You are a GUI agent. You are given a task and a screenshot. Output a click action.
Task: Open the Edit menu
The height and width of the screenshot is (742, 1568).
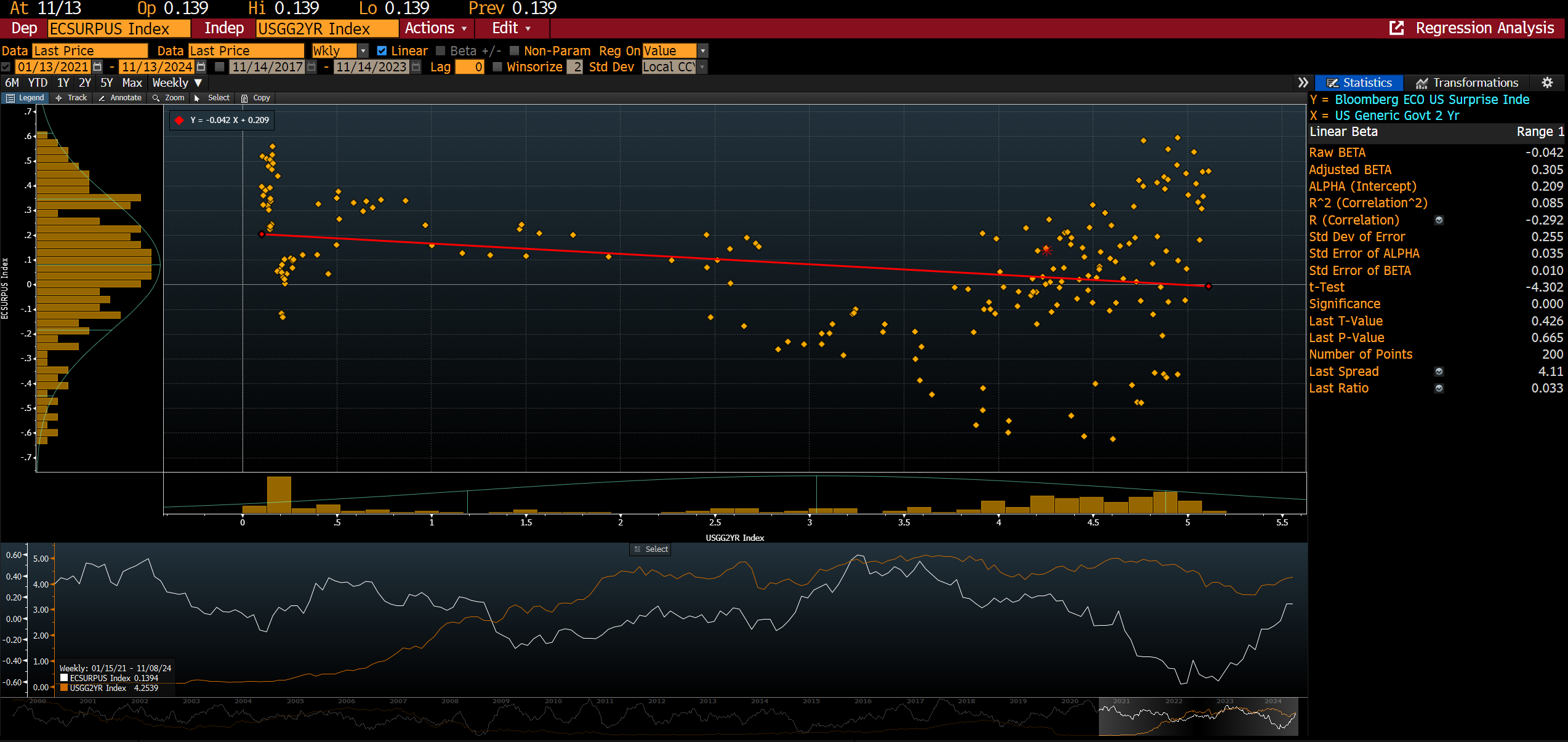pyautogui.click(x=511, y=28)
